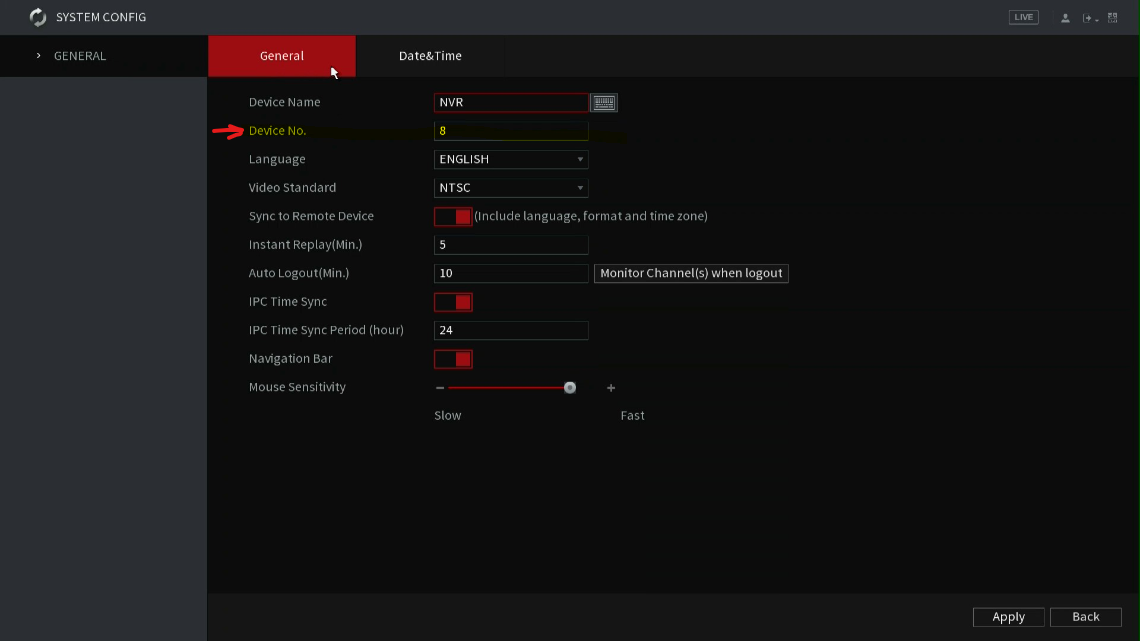
Task: Switch to LIVE view
Action: tap(1023, 17)
